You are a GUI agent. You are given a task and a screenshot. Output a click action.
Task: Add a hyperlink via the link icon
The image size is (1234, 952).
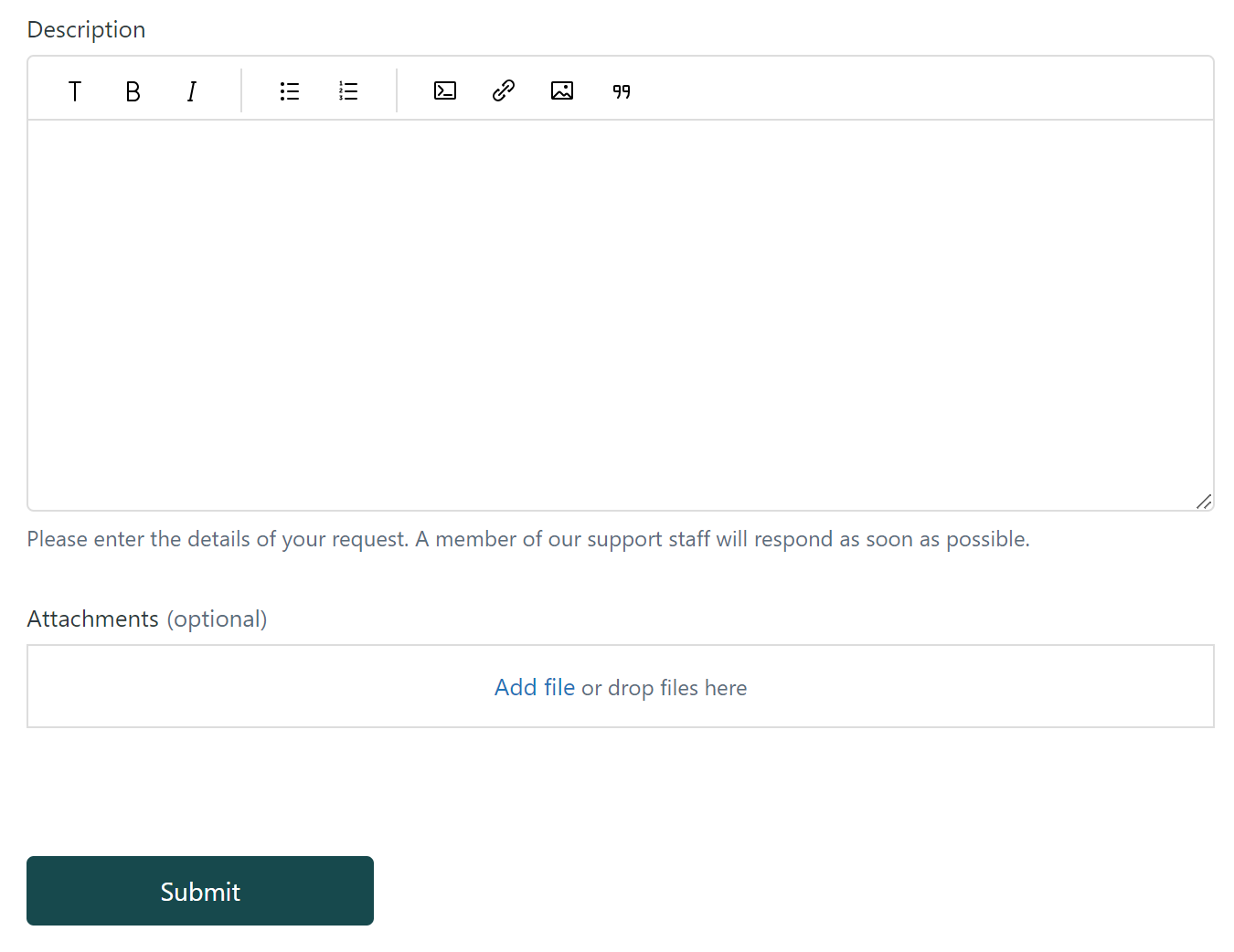[504, 91]
